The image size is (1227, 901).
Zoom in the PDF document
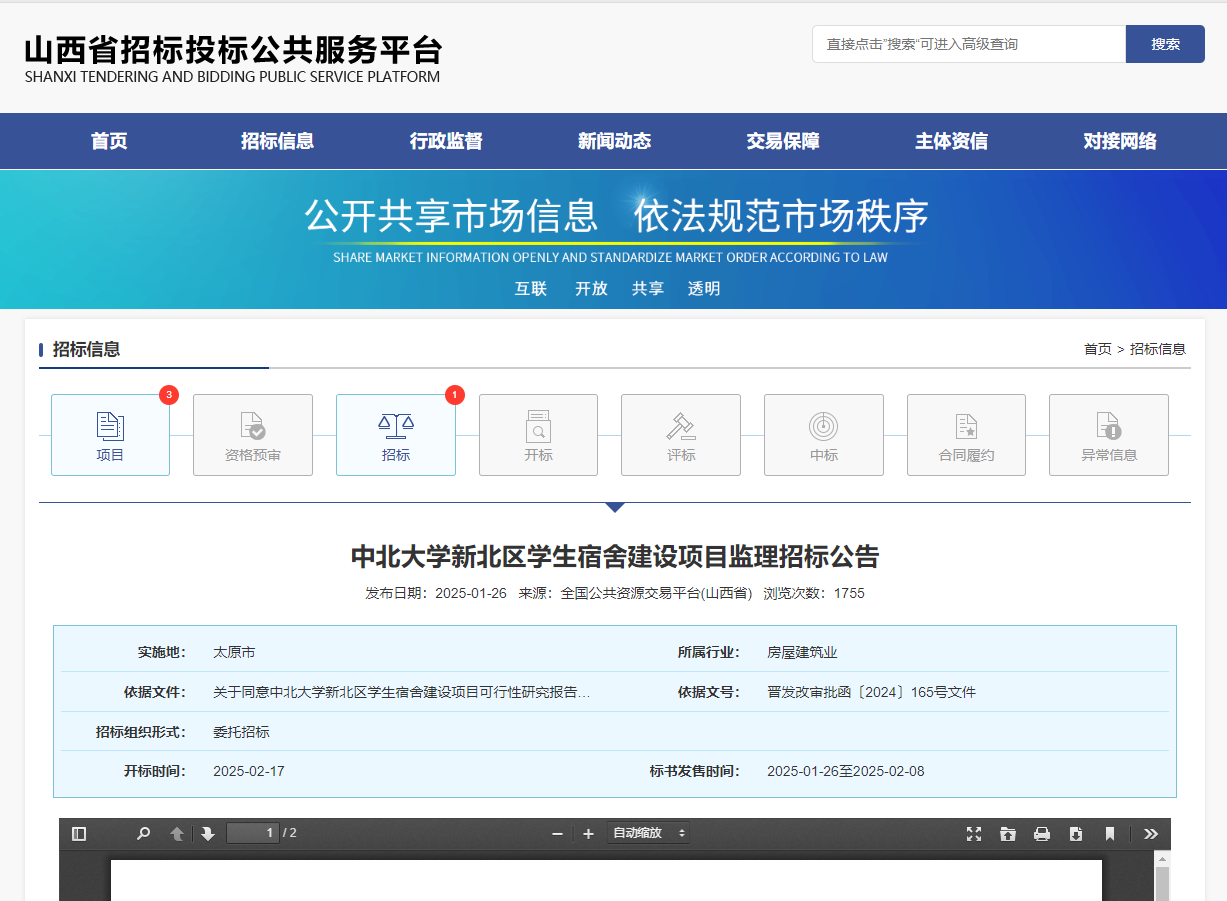click(589, 833)
